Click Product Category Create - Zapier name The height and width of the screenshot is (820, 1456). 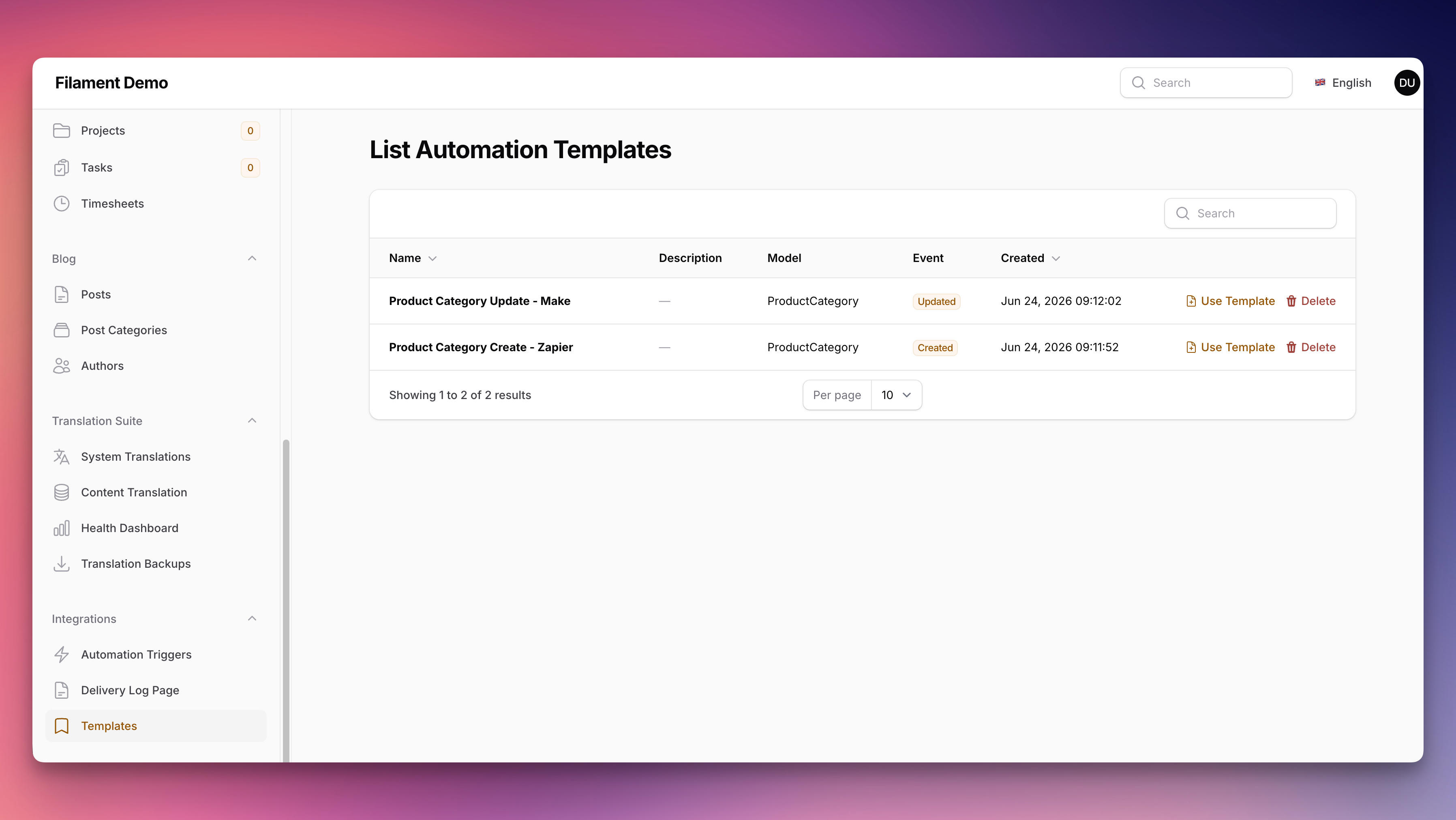480,347
